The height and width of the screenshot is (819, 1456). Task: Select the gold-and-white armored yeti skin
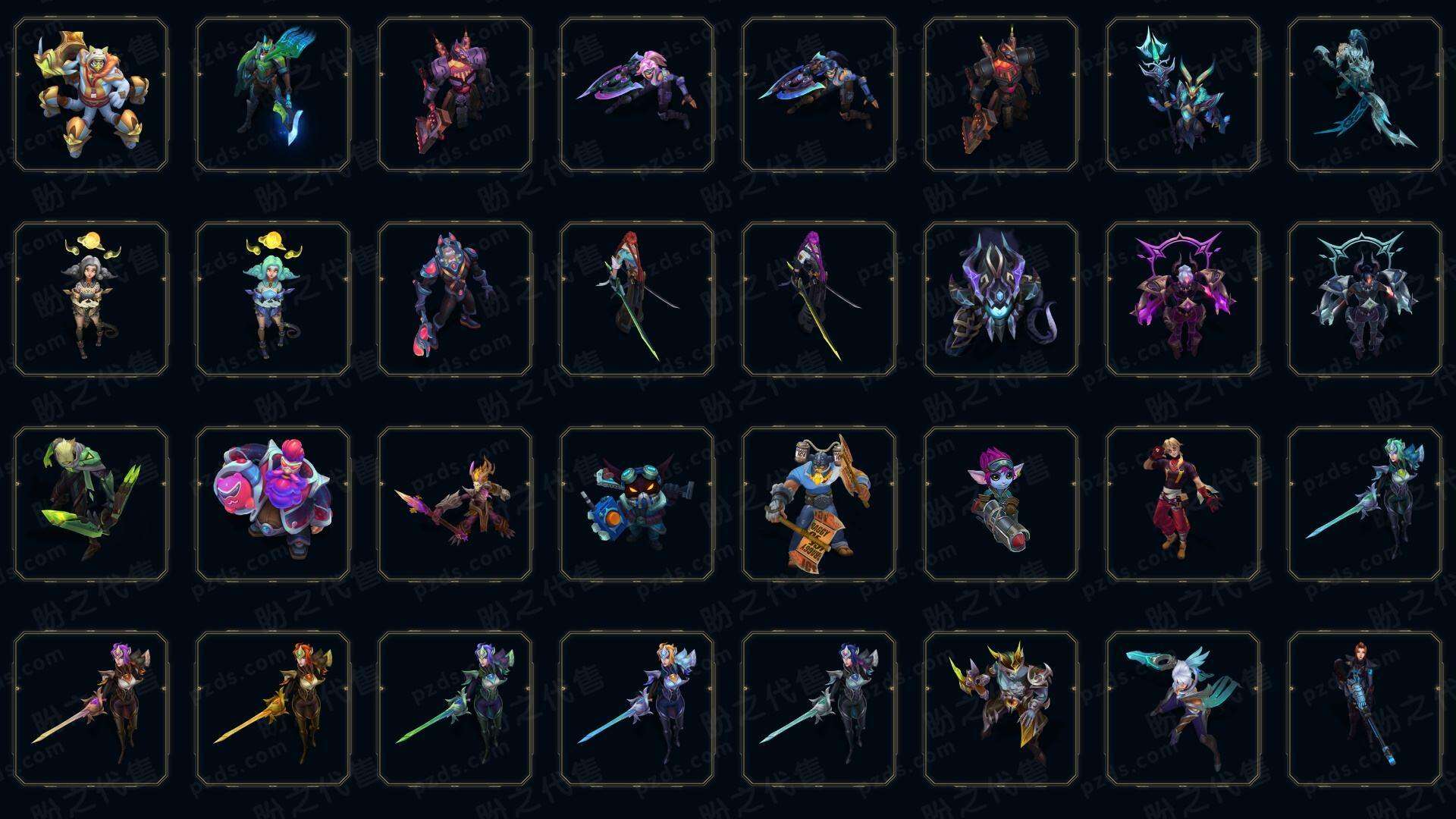[91, 95]
